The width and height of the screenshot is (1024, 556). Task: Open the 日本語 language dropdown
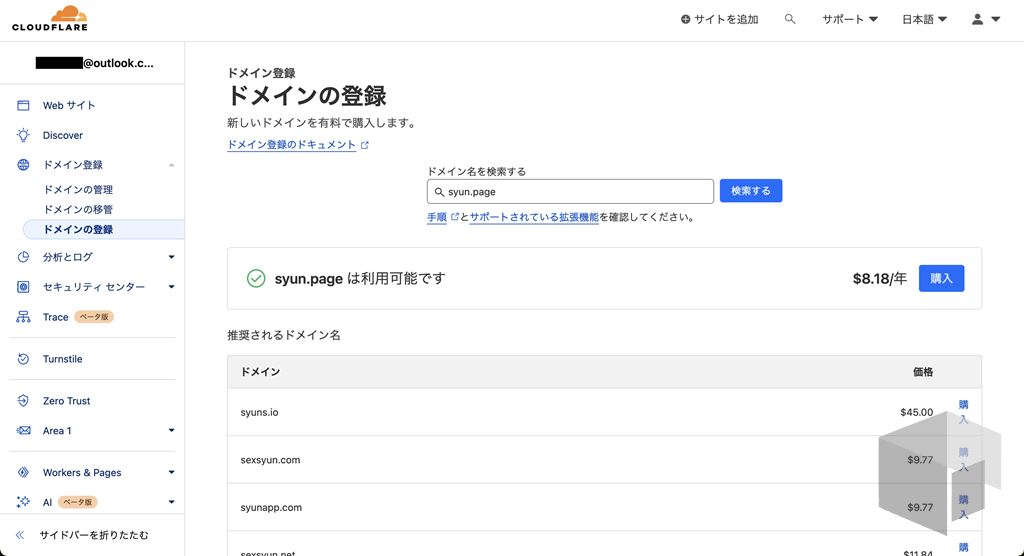924,20
